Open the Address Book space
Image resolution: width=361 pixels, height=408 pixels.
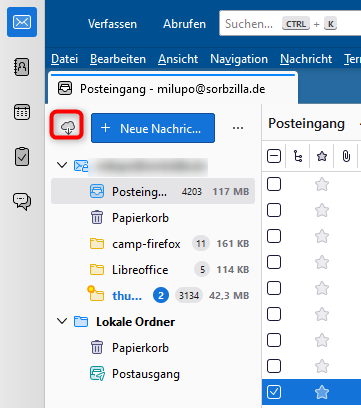[x=22, y=67]
